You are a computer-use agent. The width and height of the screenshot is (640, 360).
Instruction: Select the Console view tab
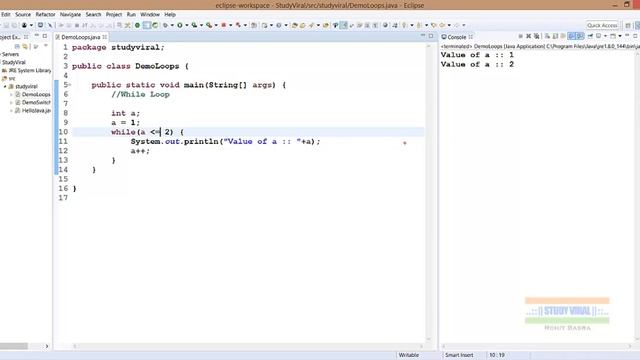coord(456,37)
